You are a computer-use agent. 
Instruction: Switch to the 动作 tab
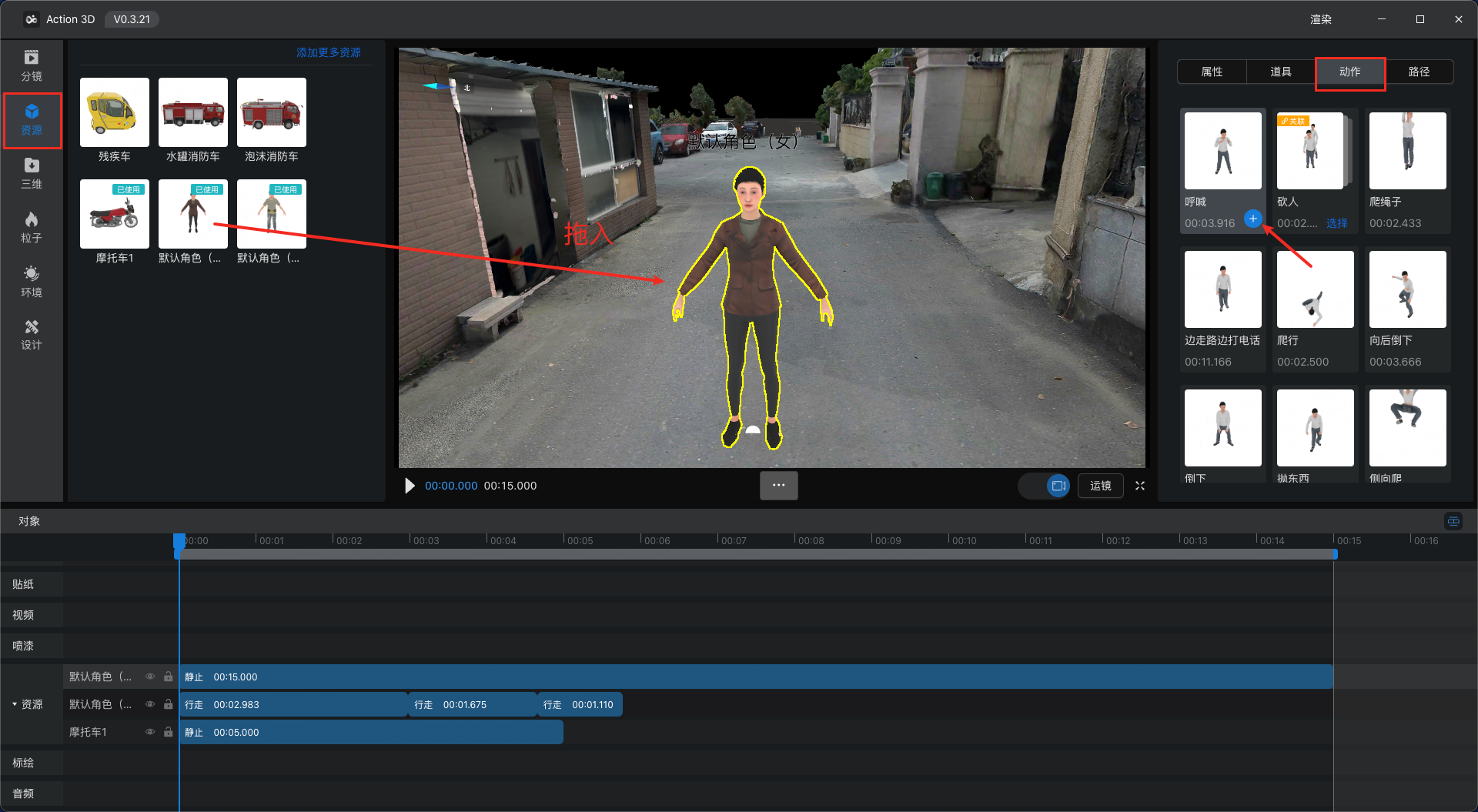pos(1349,72)
